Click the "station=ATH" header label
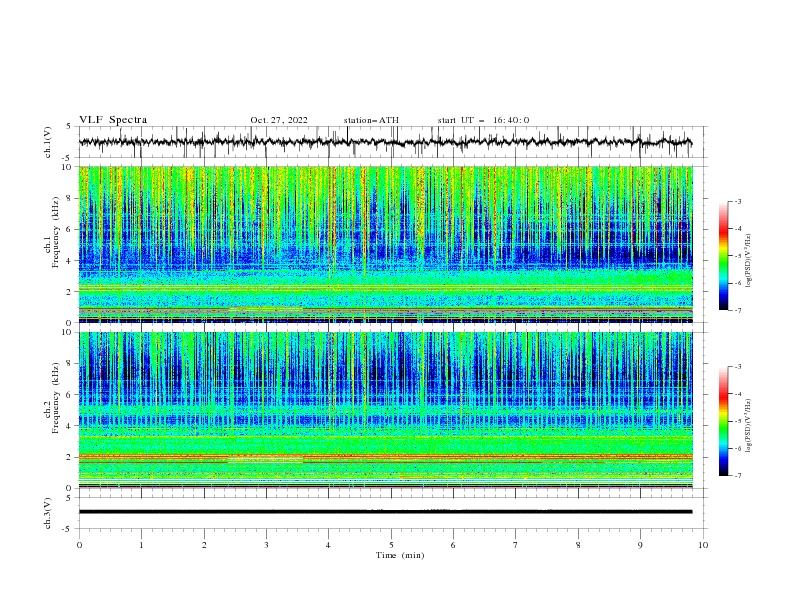This screenshot has height=612, width=792. tap(371, 120)
